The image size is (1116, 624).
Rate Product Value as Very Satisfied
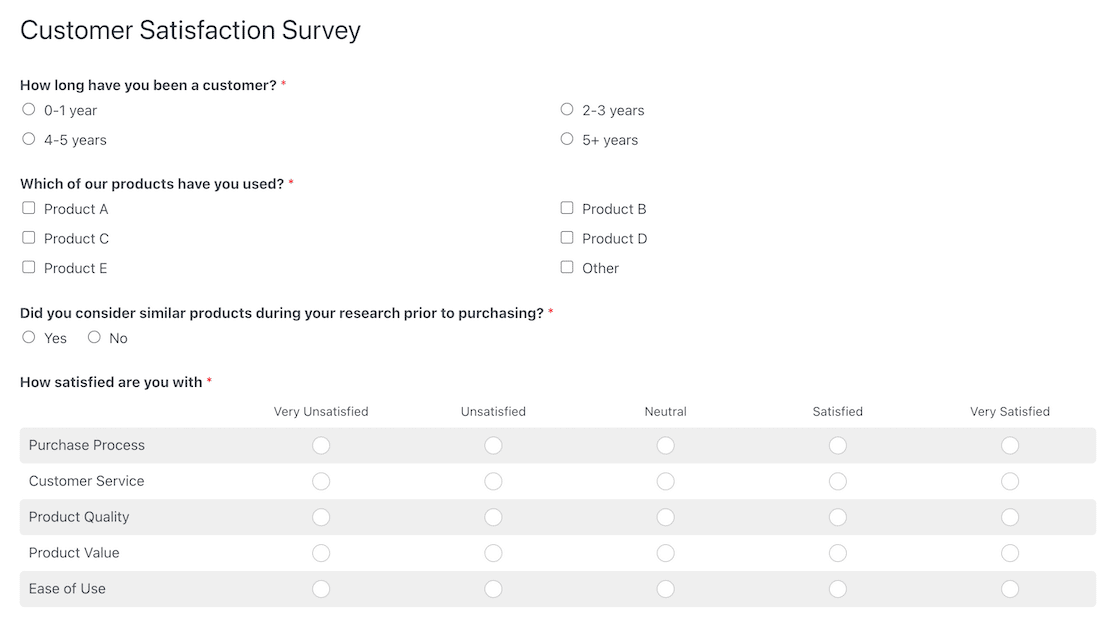pos(1010,553)
